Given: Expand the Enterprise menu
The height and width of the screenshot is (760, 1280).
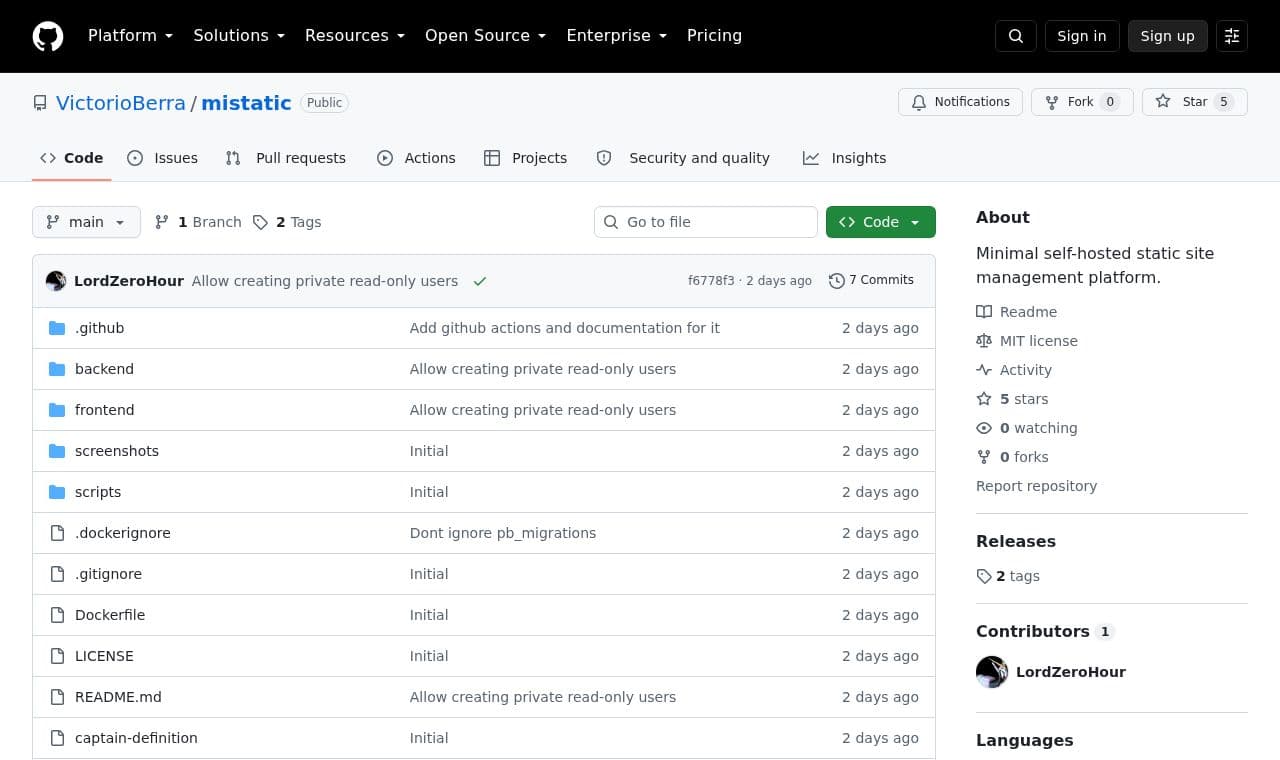Looking at the screenshot, I should click(616, 35).
